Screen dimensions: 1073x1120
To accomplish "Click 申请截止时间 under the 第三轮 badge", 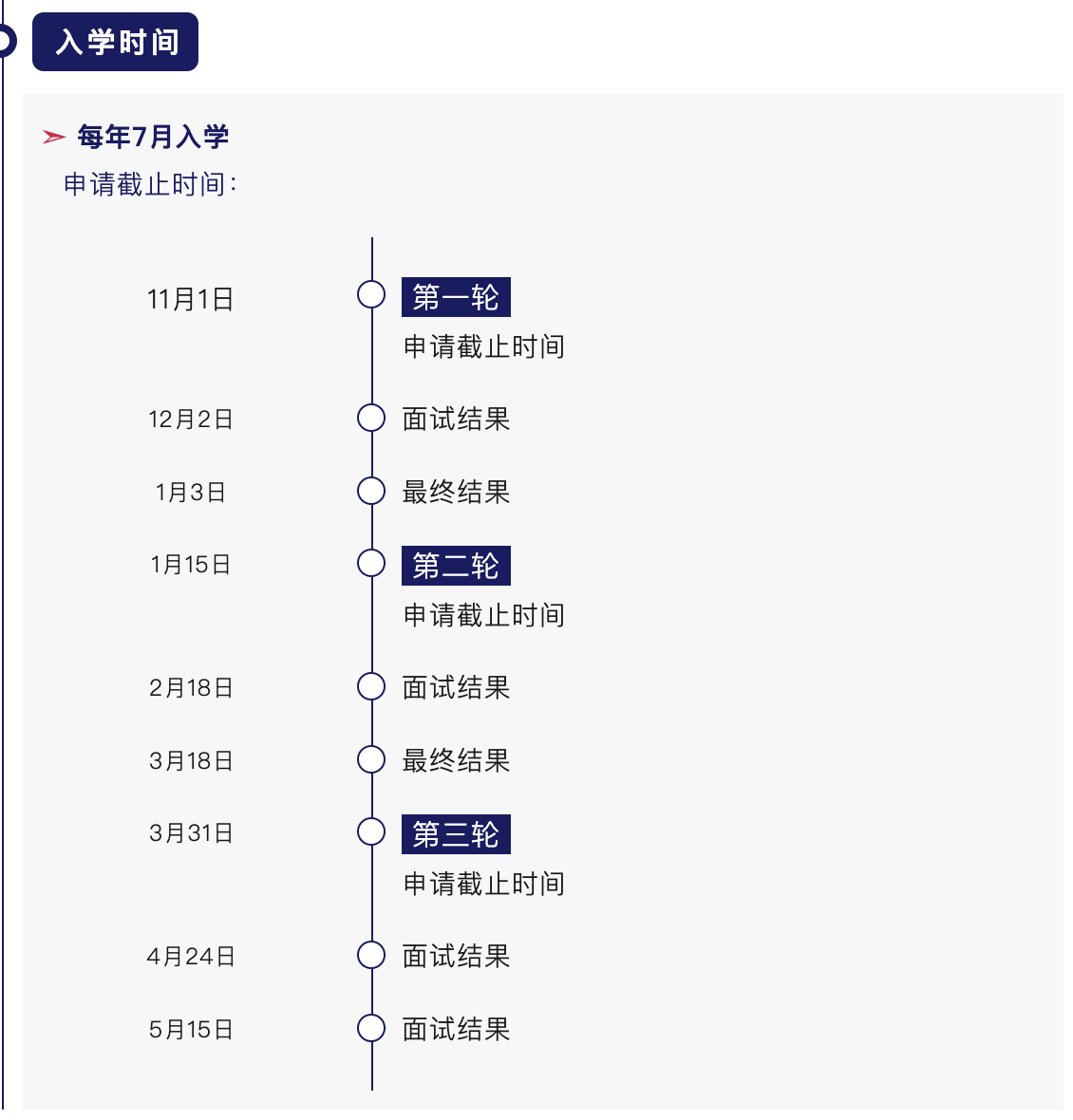I will (483, 884).
